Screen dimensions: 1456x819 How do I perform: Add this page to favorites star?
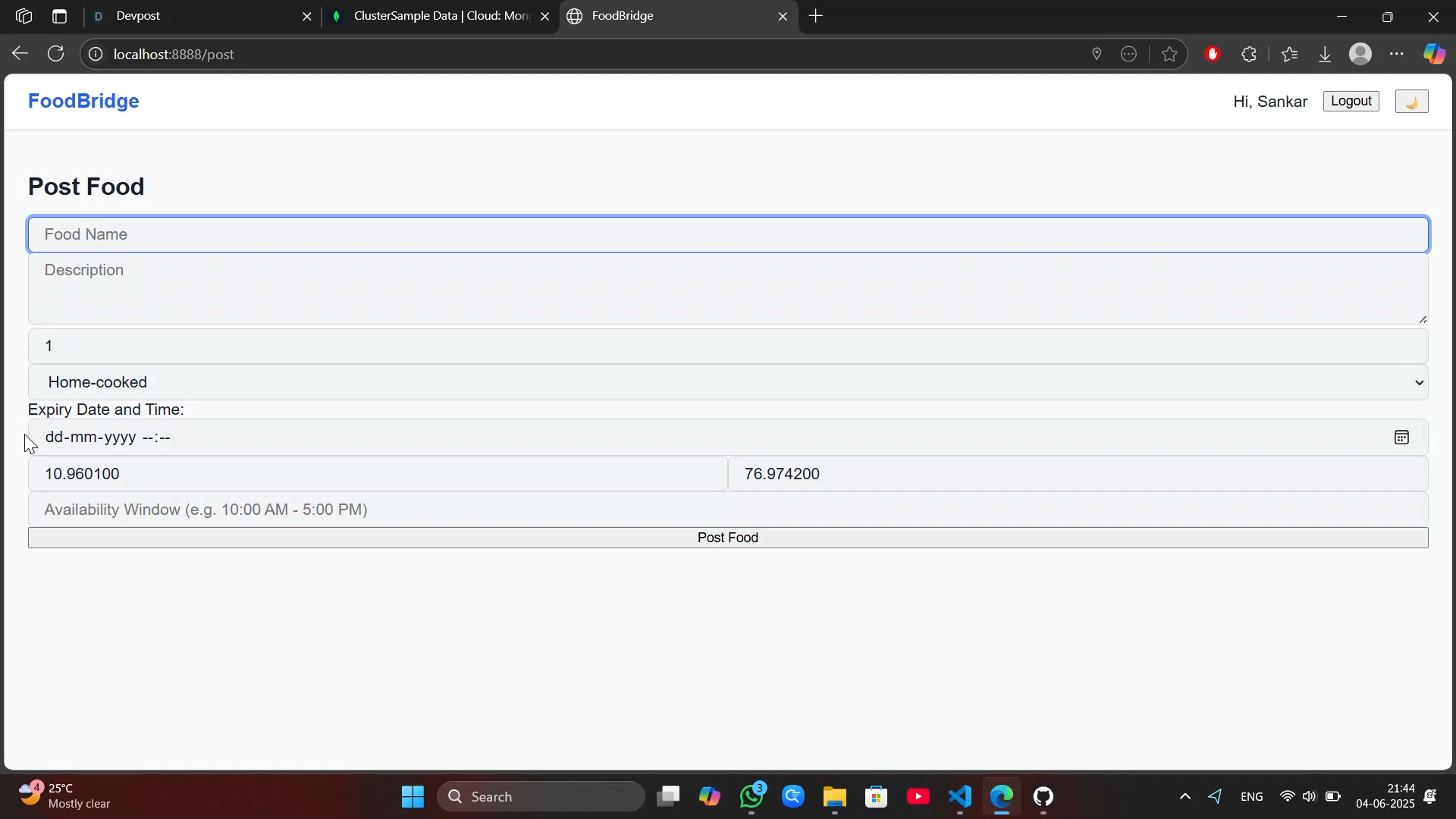pos(1169,54)
